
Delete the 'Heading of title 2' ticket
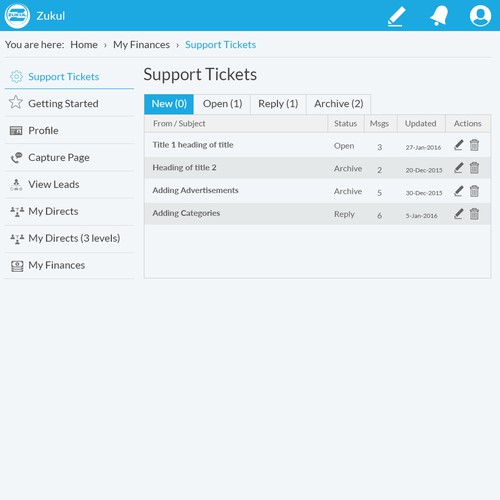tap(474, 168)
